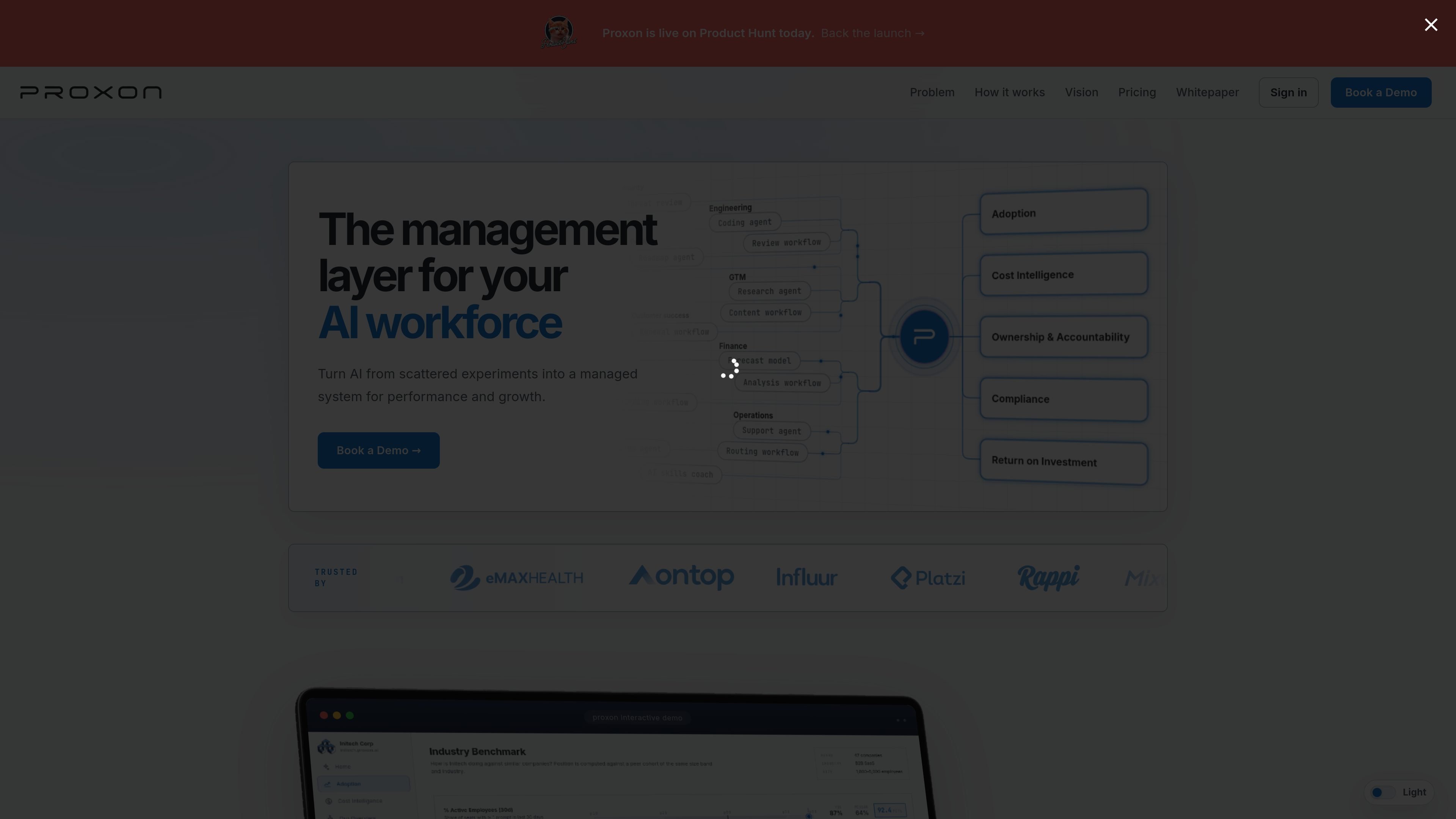Click the yellow window dot in demo

coord(337,715)
